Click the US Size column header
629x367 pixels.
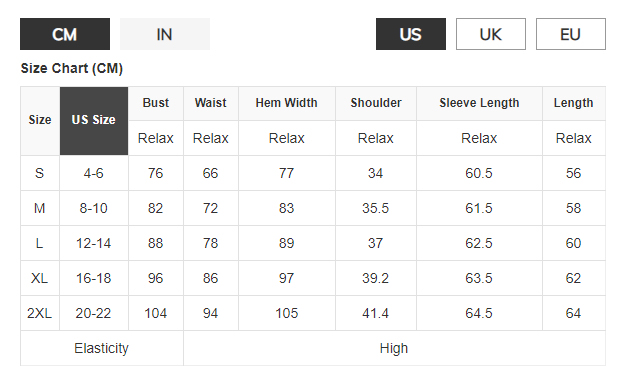click(x=94, y=121)
